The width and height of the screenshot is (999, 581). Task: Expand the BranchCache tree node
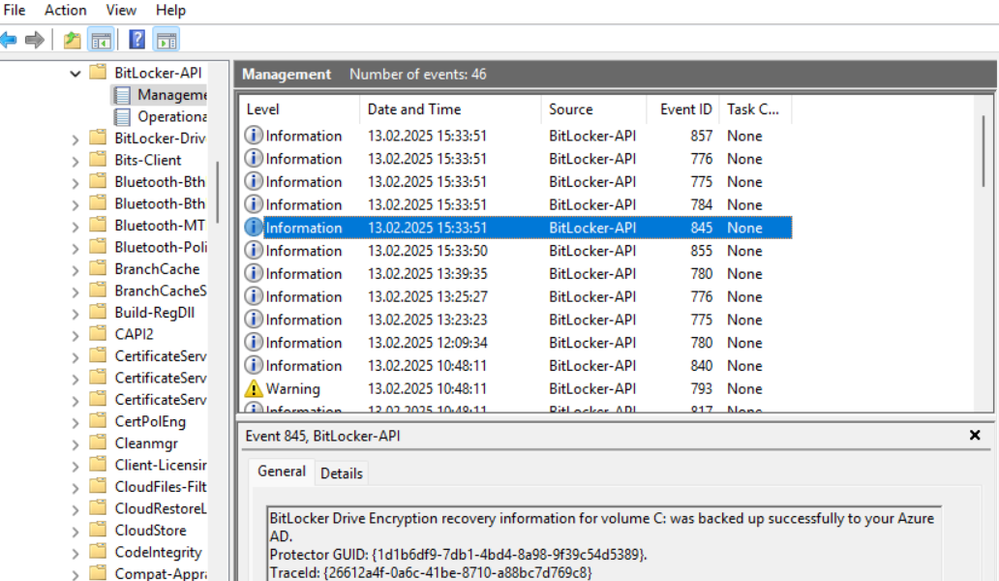(x=75, y=271)
